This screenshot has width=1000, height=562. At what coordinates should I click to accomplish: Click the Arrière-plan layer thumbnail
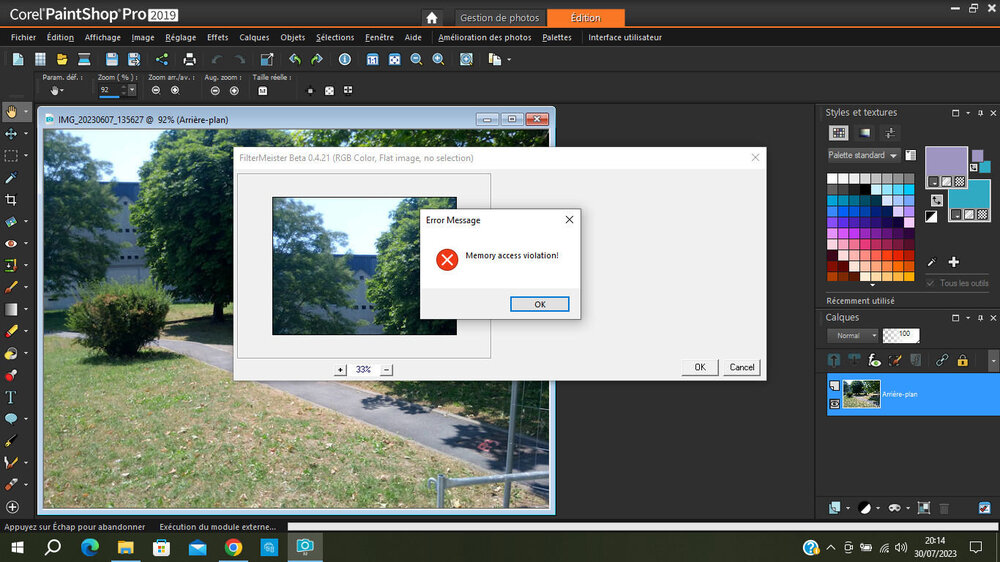click(862, 394)
